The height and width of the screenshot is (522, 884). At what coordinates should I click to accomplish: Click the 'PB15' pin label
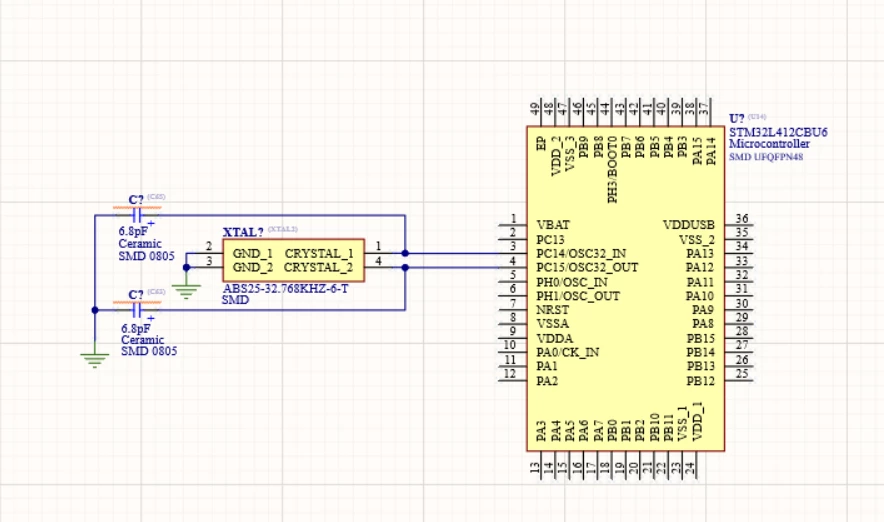point(700,338)
